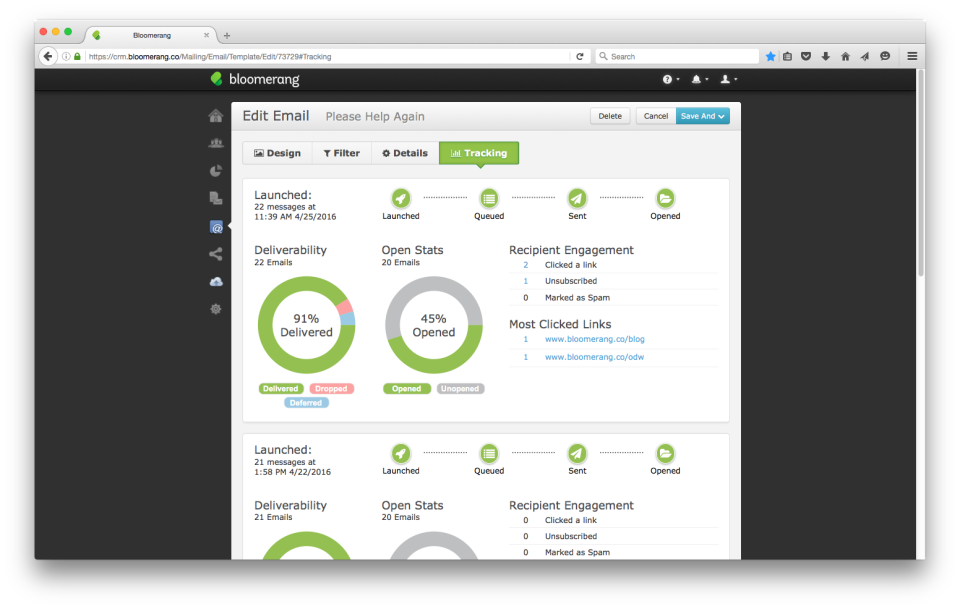Screen dimensions: 960x609
Task: Go back with the browser back arrow
Action: click(48, 56)
